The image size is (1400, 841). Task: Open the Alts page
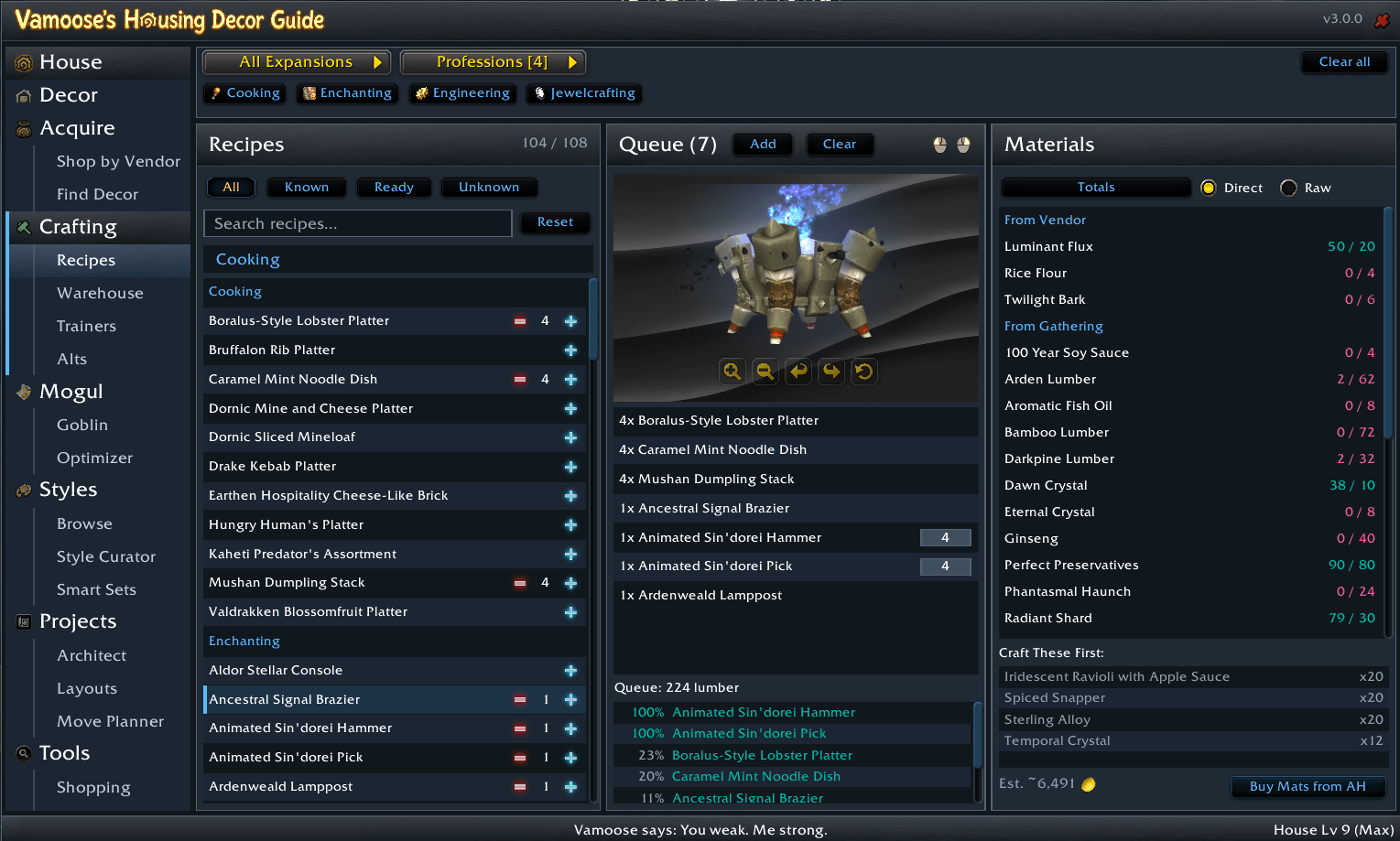click(71, 360)
